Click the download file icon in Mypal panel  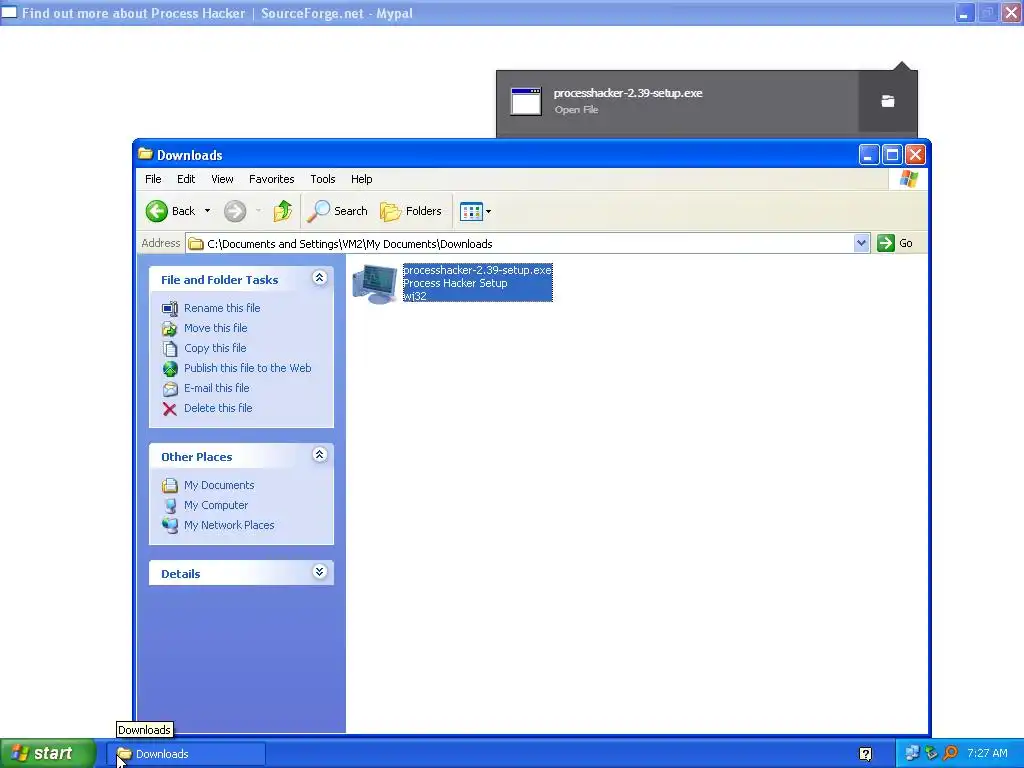click(x=526, y=101)
